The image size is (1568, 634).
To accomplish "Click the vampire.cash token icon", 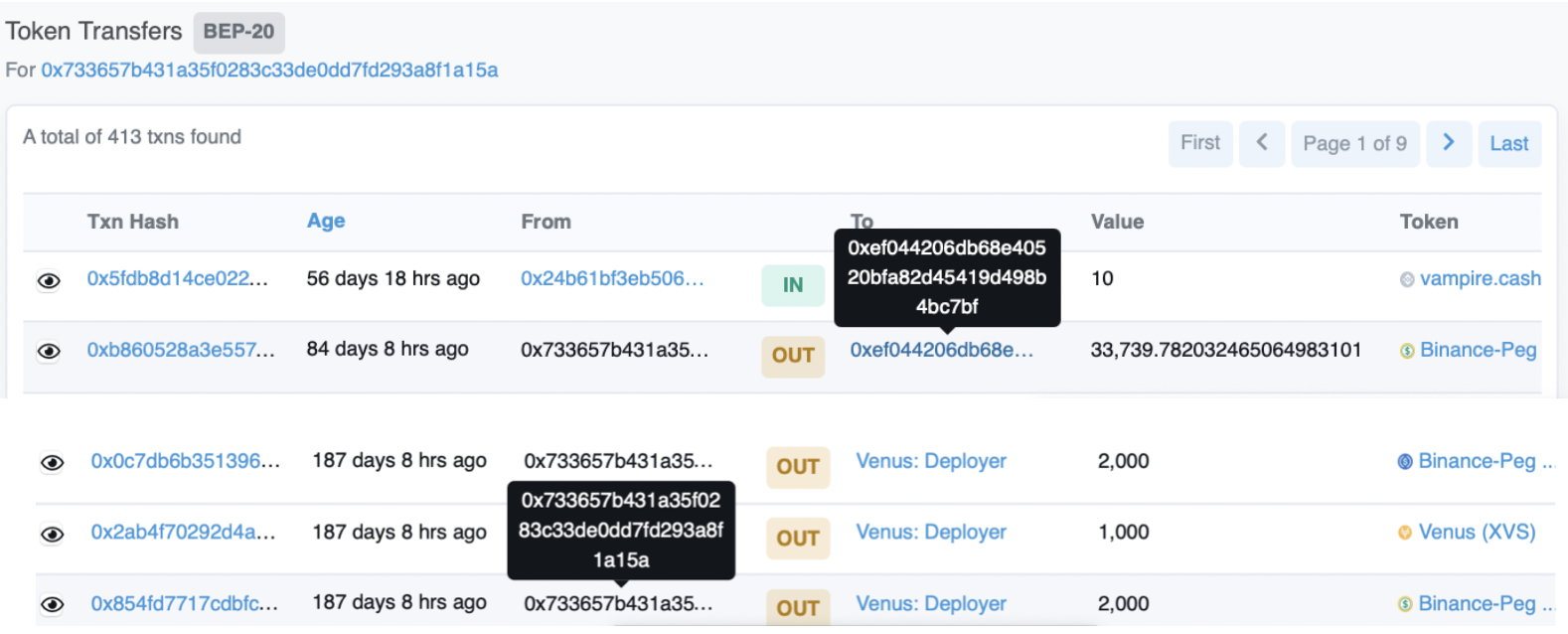I will (1407, 280).
